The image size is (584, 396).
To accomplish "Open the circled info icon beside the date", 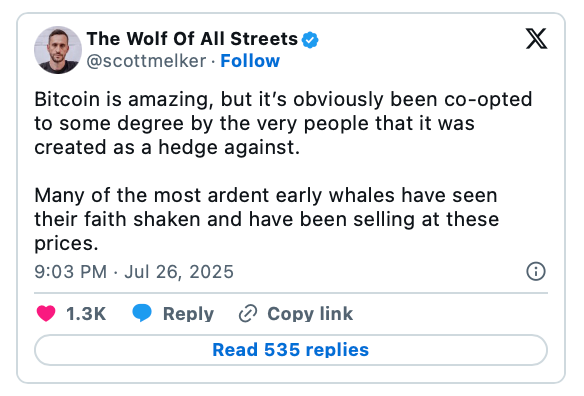I will 536,271.
